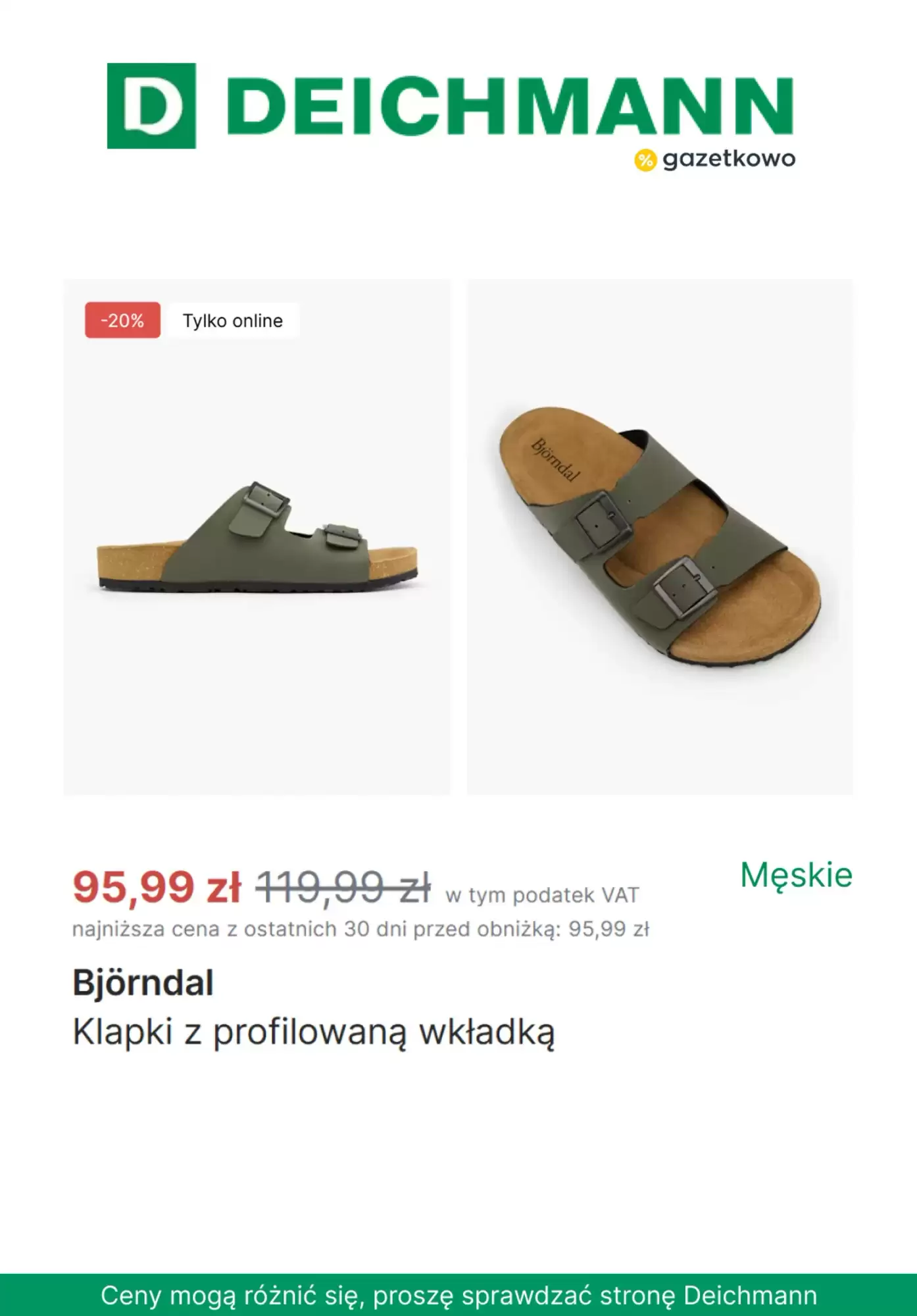Click the yellow gazetkowo percent icon

click(645, 160)
